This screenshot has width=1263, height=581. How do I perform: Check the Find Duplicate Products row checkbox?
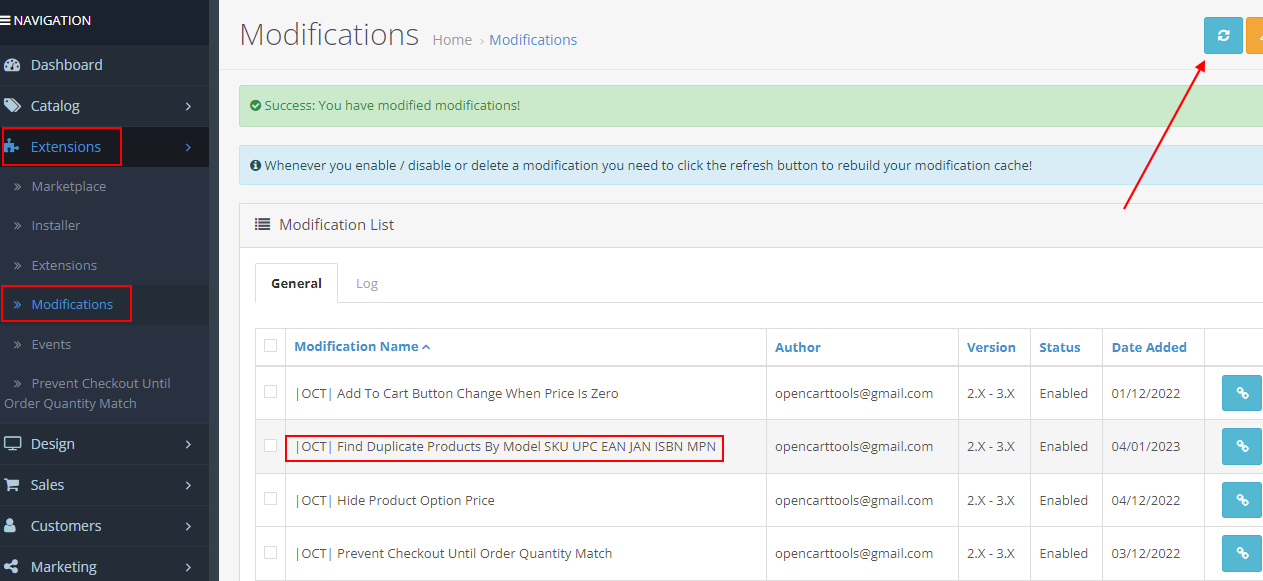(x=270, y=446)
